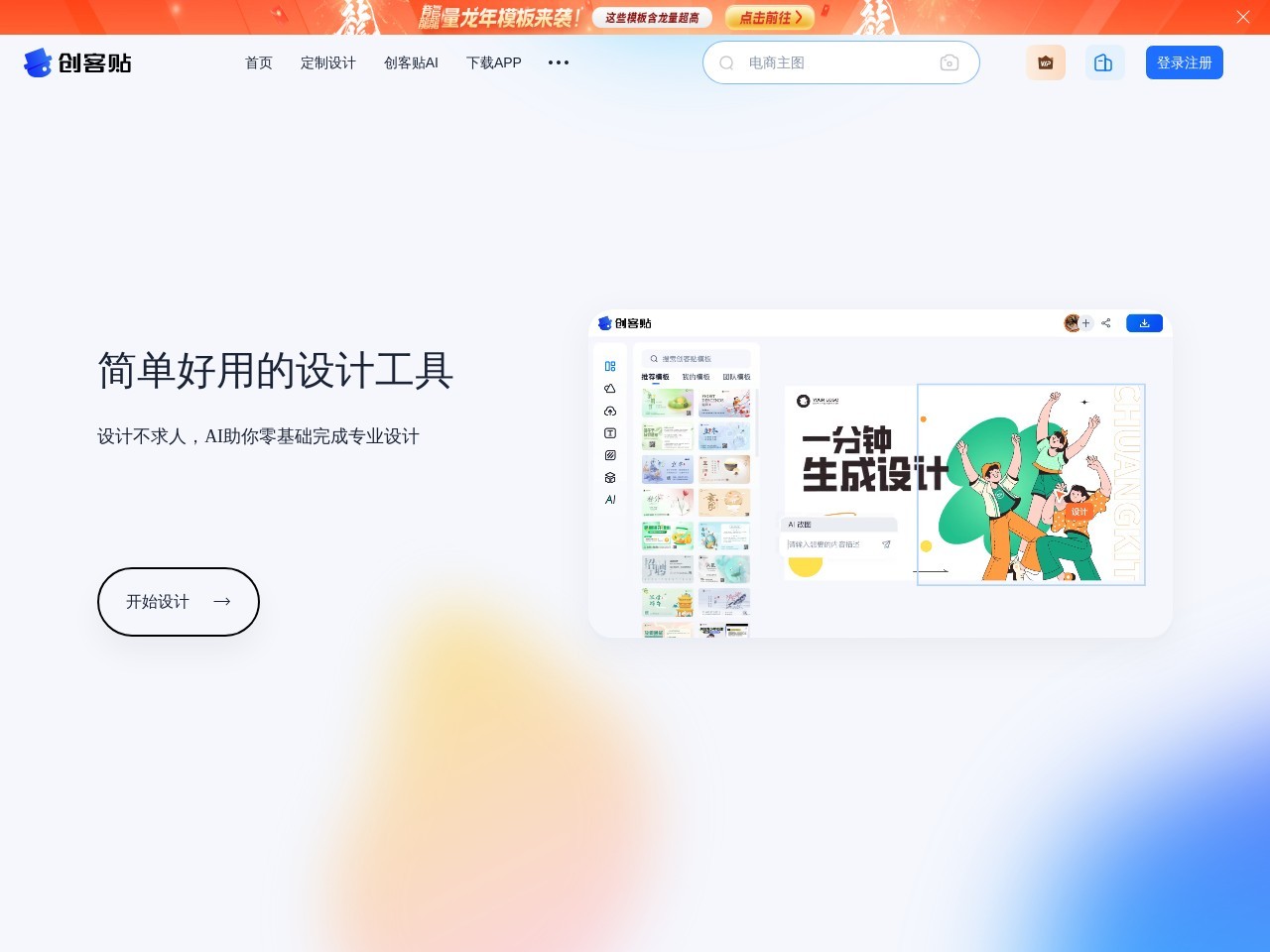Click the cloud Upload icon in the sidebar
Screen dimensions: 1270x952
(x=610, y=411)
